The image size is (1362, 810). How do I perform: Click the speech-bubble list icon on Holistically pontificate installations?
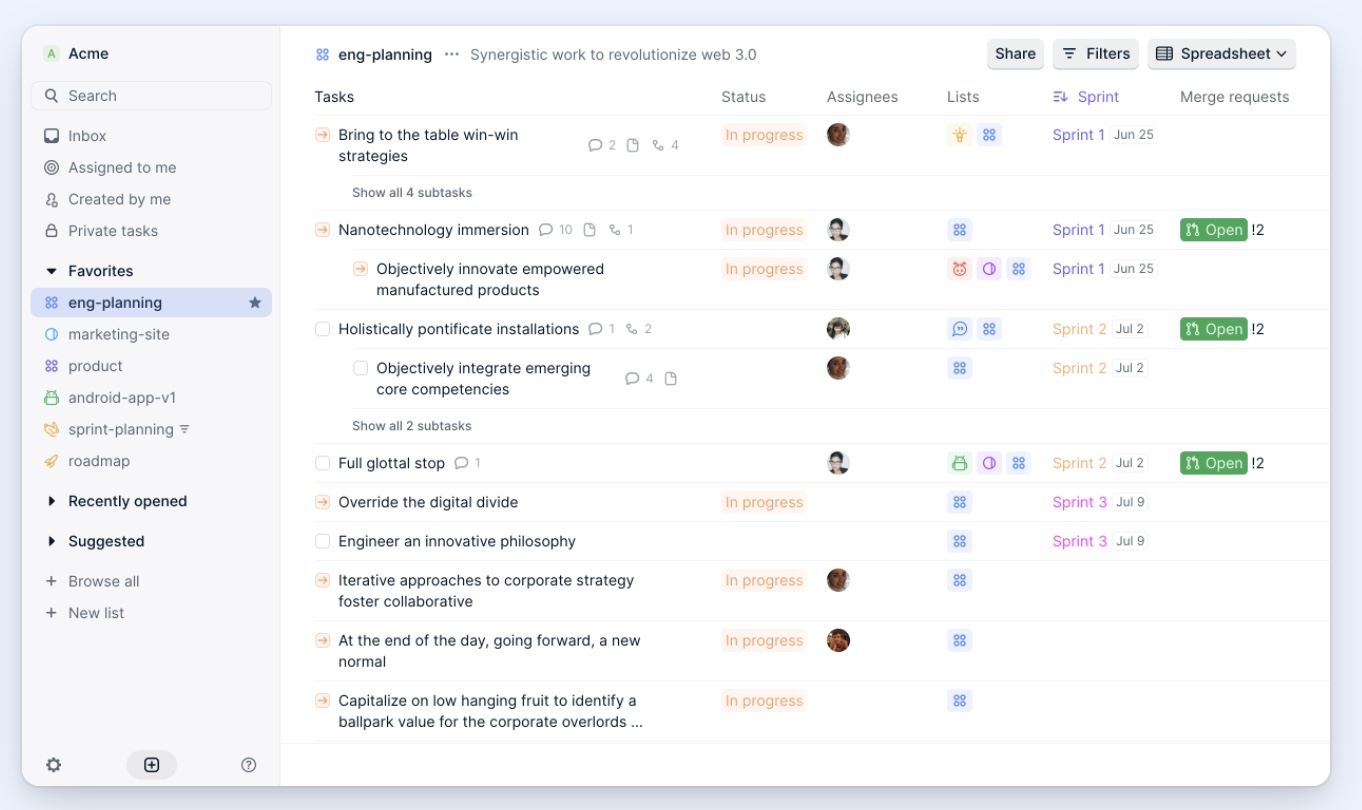(x=959, y=328)
